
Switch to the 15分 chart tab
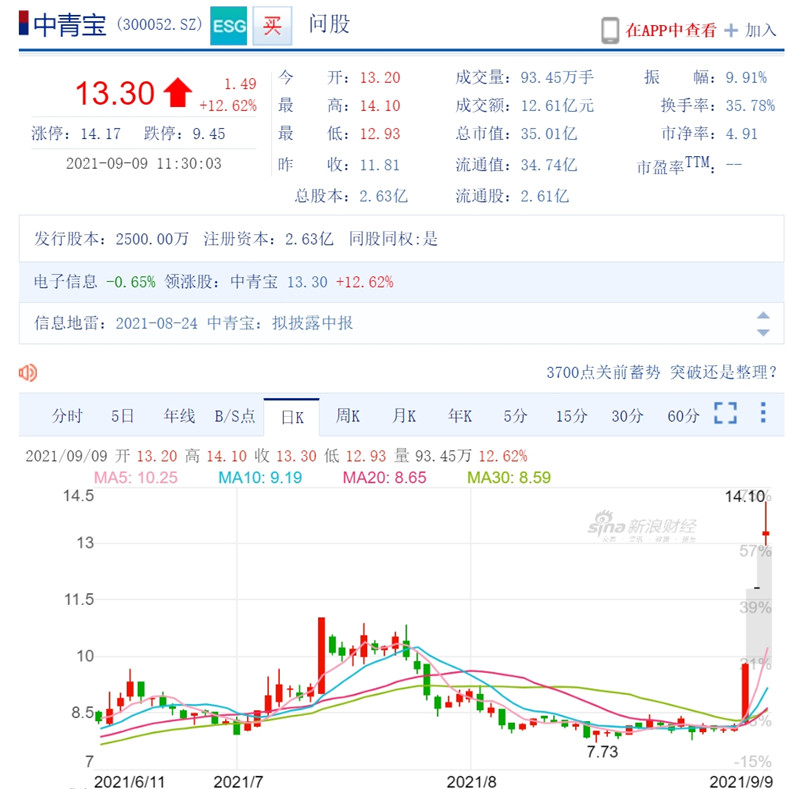click(x=571, y=416)
